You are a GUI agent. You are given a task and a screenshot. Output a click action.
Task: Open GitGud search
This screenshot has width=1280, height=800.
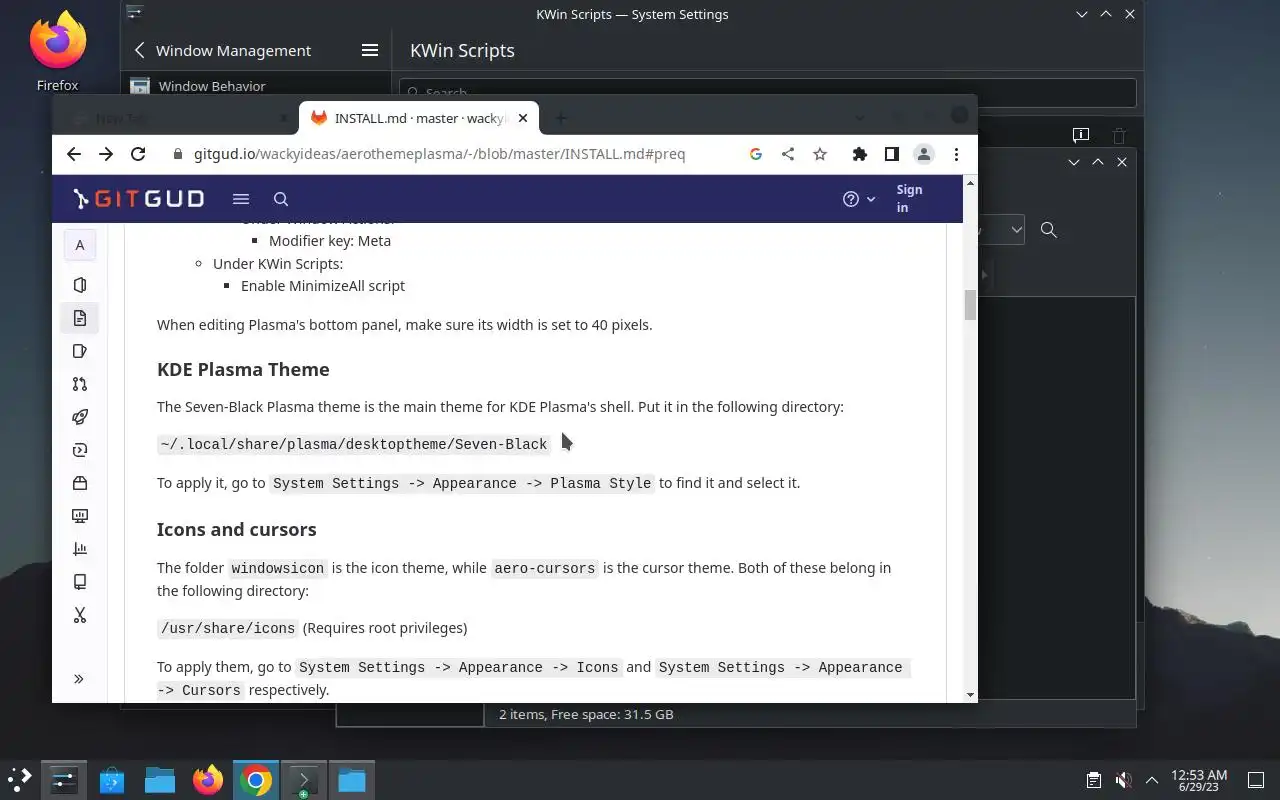pos(281,199)
